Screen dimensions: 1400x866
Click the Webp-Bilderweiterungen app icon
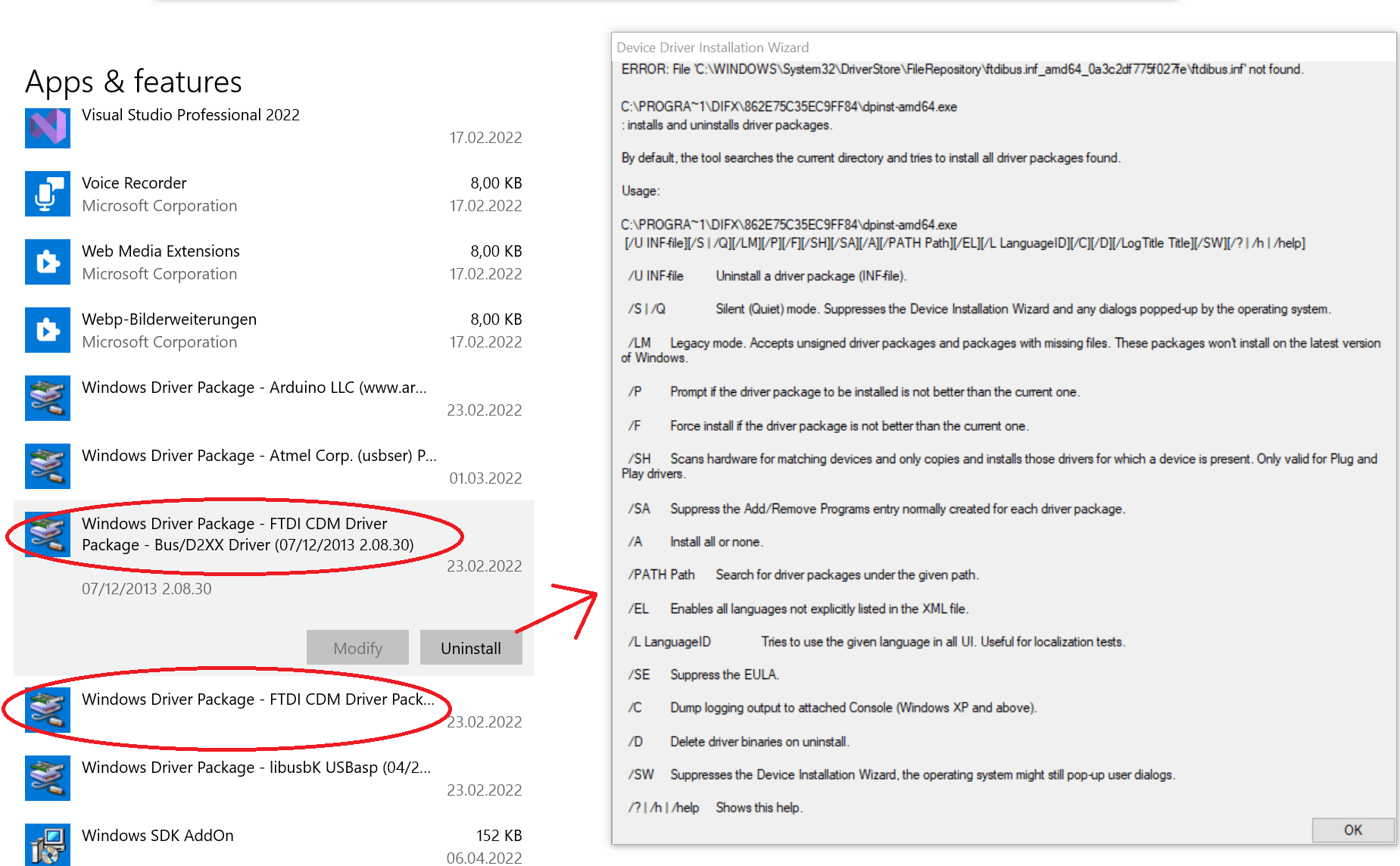pos(48,330)
